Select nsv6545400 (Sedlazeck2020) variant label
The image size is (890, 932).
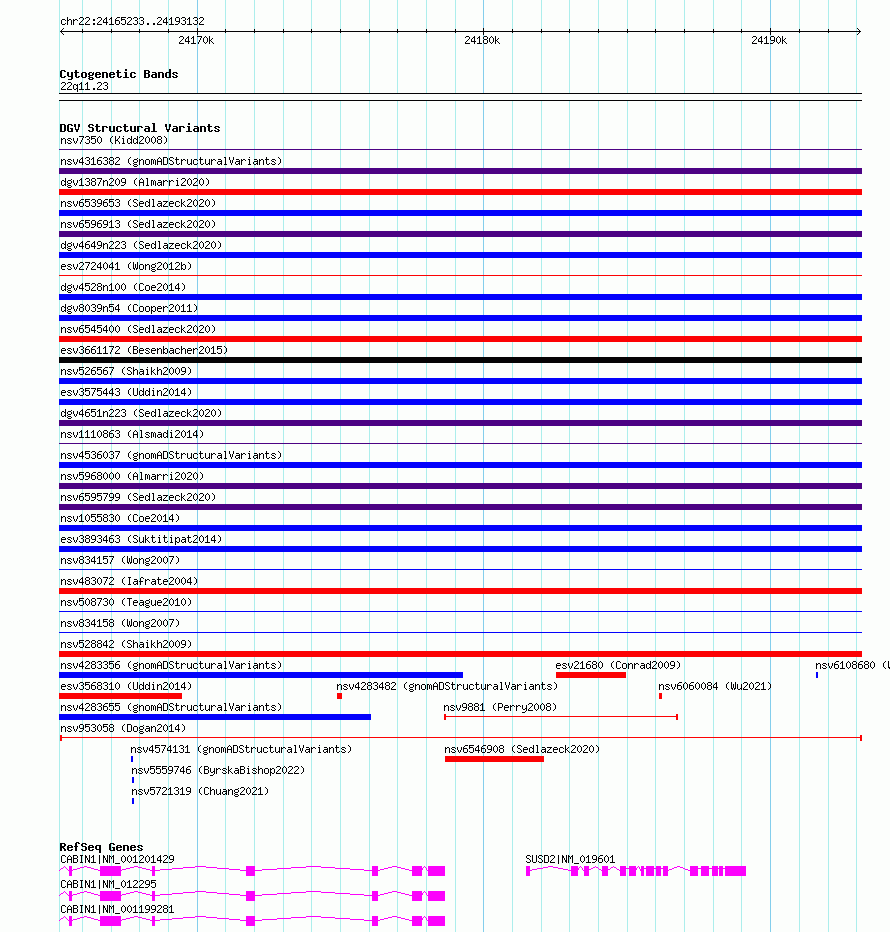pos(138,329)
